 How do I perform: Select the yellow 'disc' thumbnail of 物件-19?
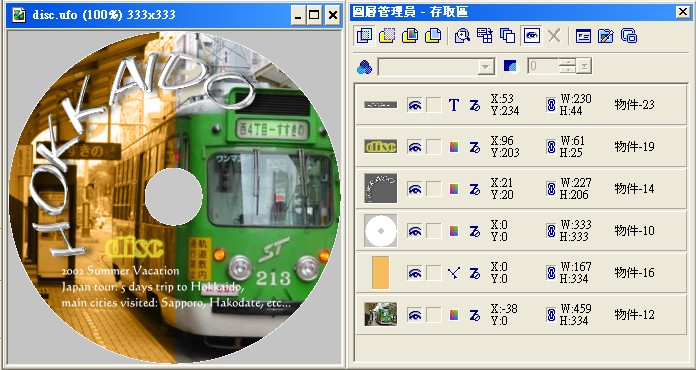[380, 146]
